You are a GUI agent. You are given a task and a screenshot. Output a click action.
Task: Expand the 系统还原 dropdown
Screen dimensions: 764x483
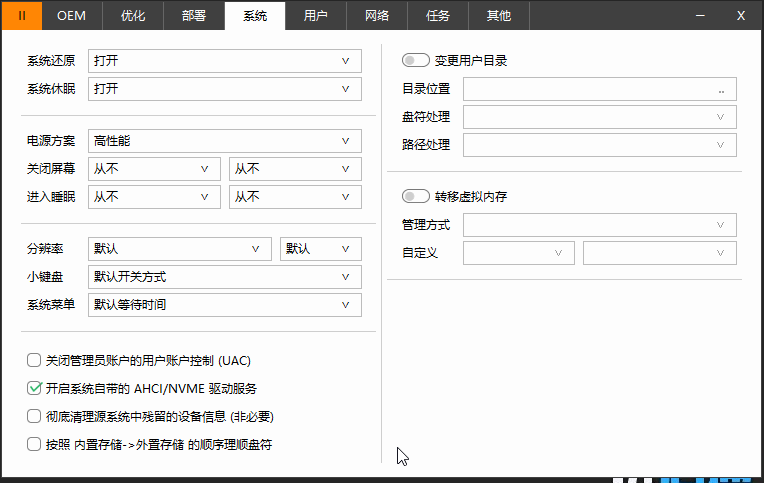[225, 61]
